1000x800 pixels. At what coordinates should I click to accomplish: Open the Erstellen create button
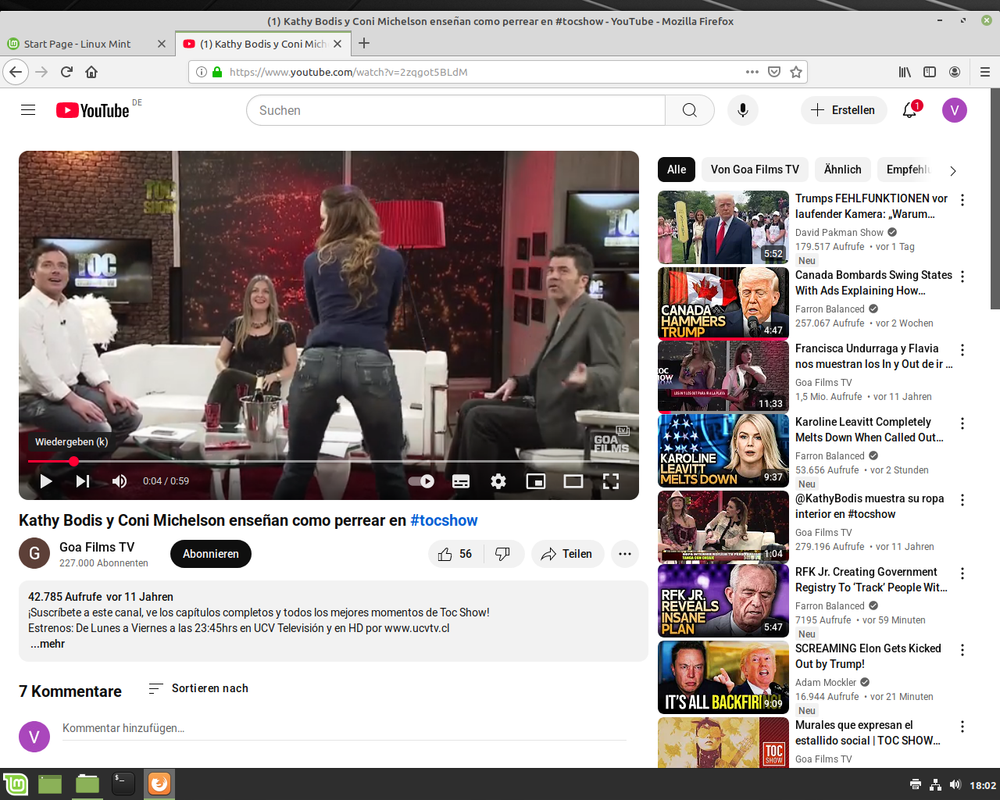pyautogui.click(x=843, y=110)
